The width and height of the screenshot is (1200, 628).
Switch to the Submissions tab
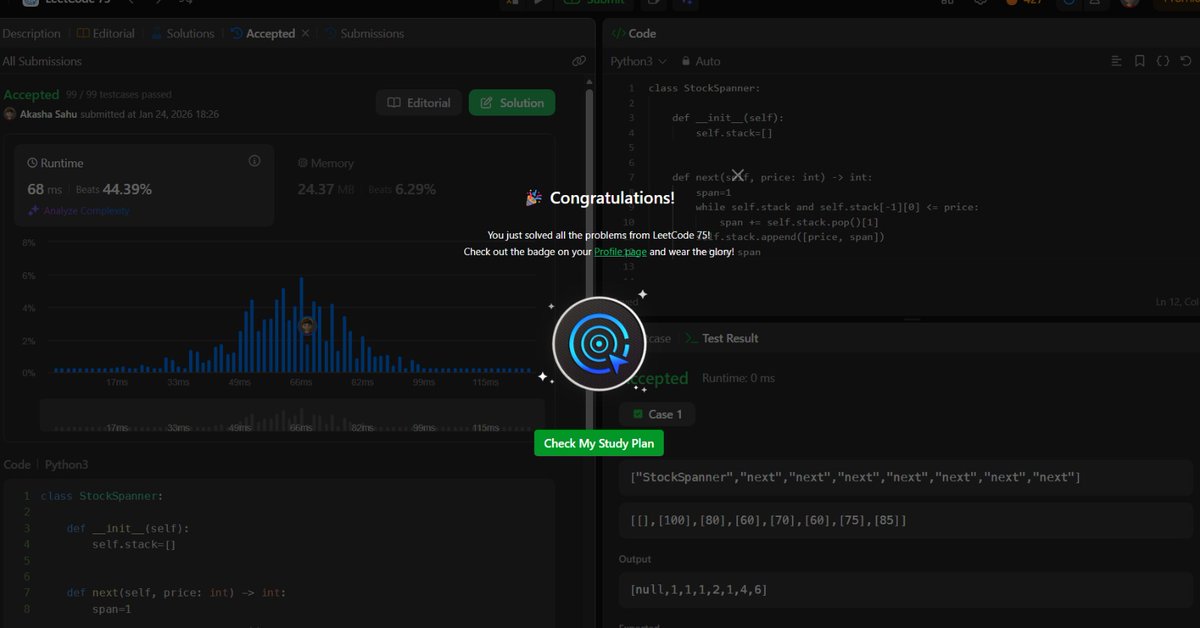coord(364,33)
